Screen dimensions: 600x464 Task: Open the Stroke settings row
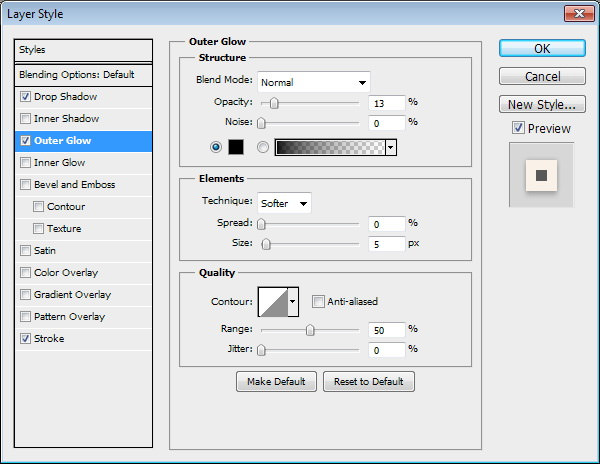tap(83, 339)
